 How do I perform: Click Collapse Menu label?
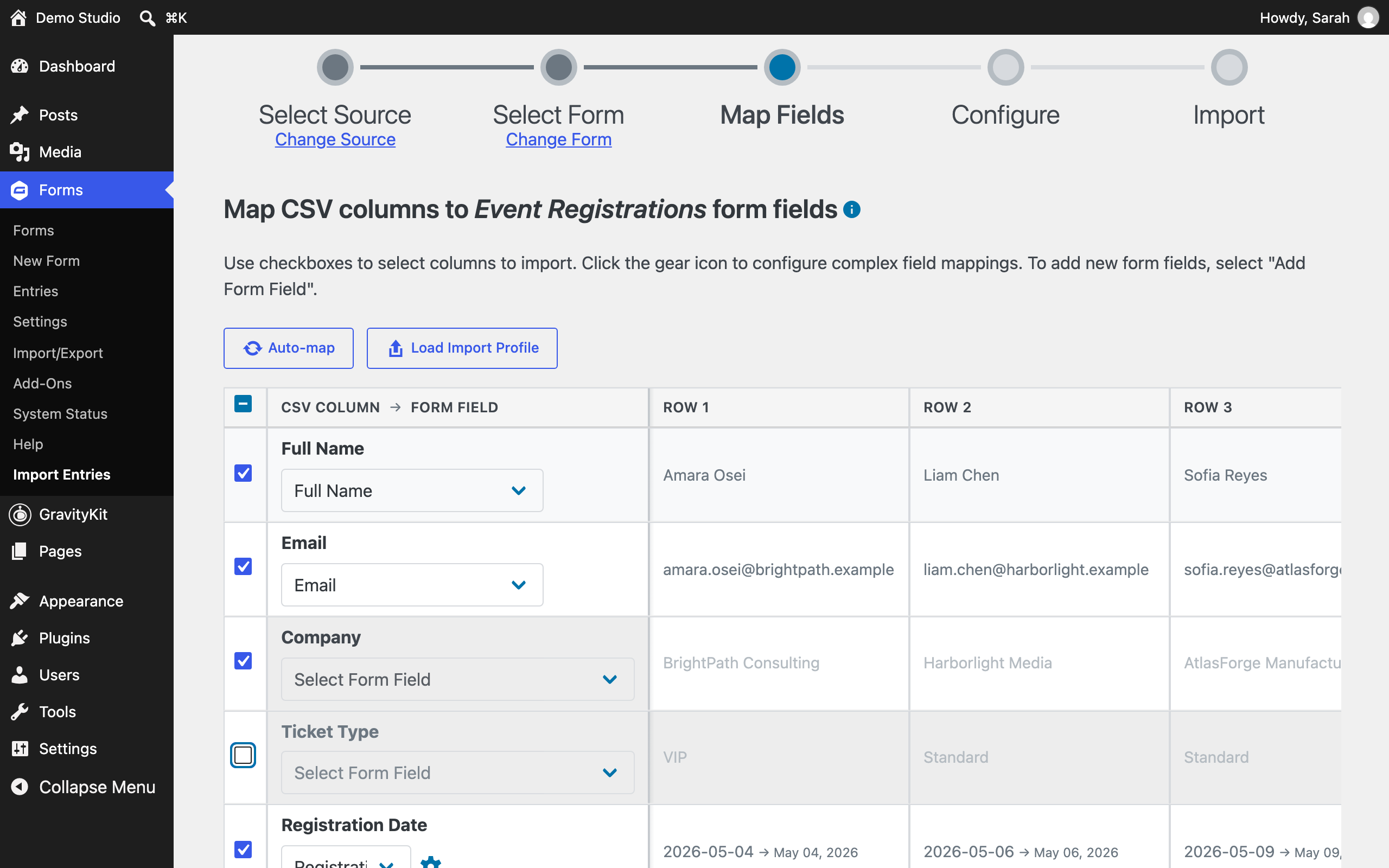coord(97,787)
